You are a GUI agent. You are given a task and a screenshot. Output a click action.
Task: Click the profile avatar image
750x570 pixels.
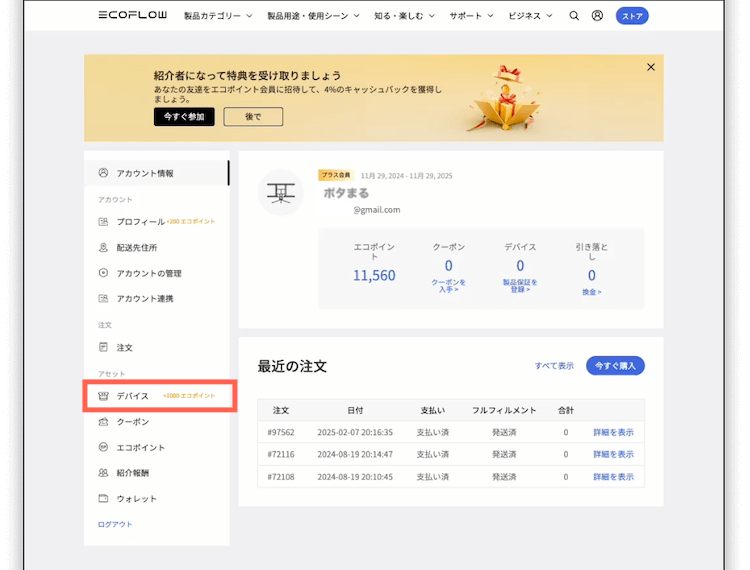pos(281,193)
